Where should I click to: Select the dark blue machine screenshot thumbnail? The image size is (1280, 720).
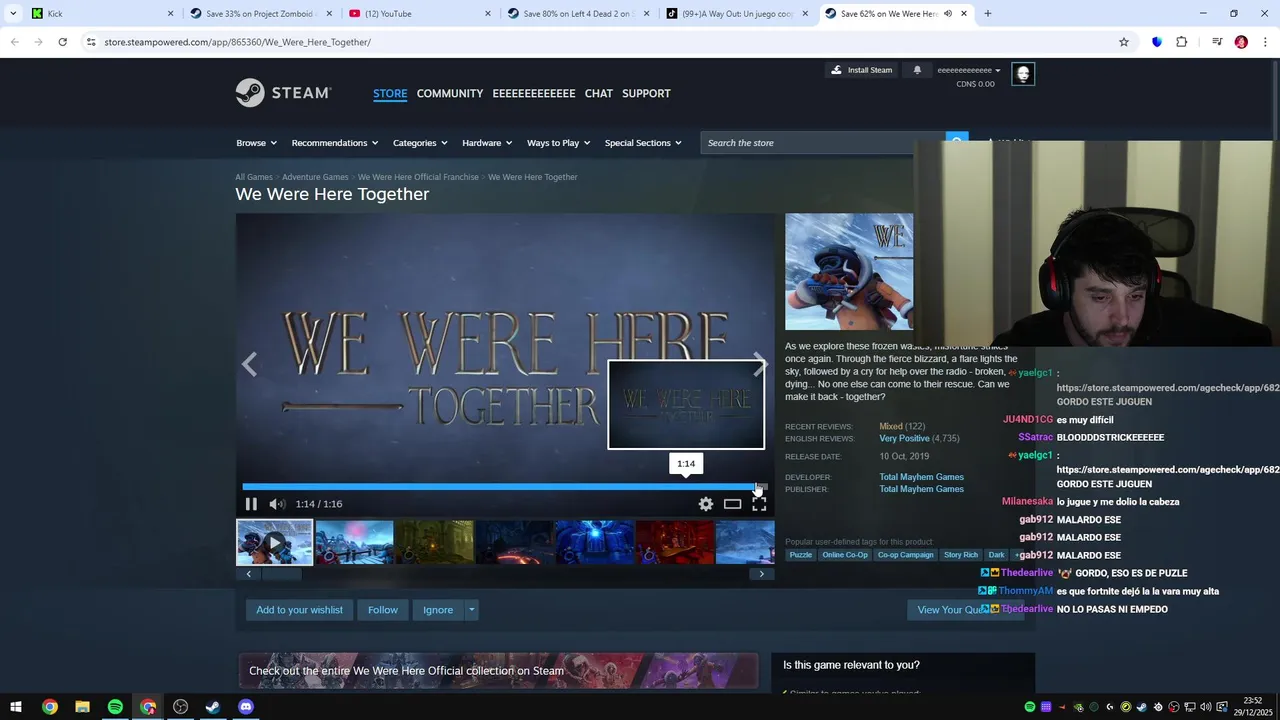(x=594, y=542)
